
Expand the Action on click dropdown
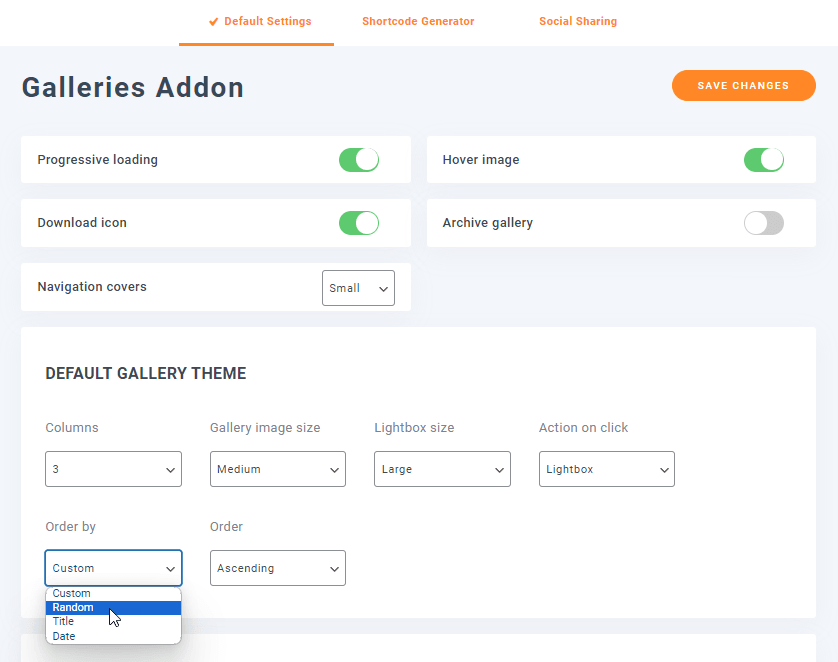[606, 469]
